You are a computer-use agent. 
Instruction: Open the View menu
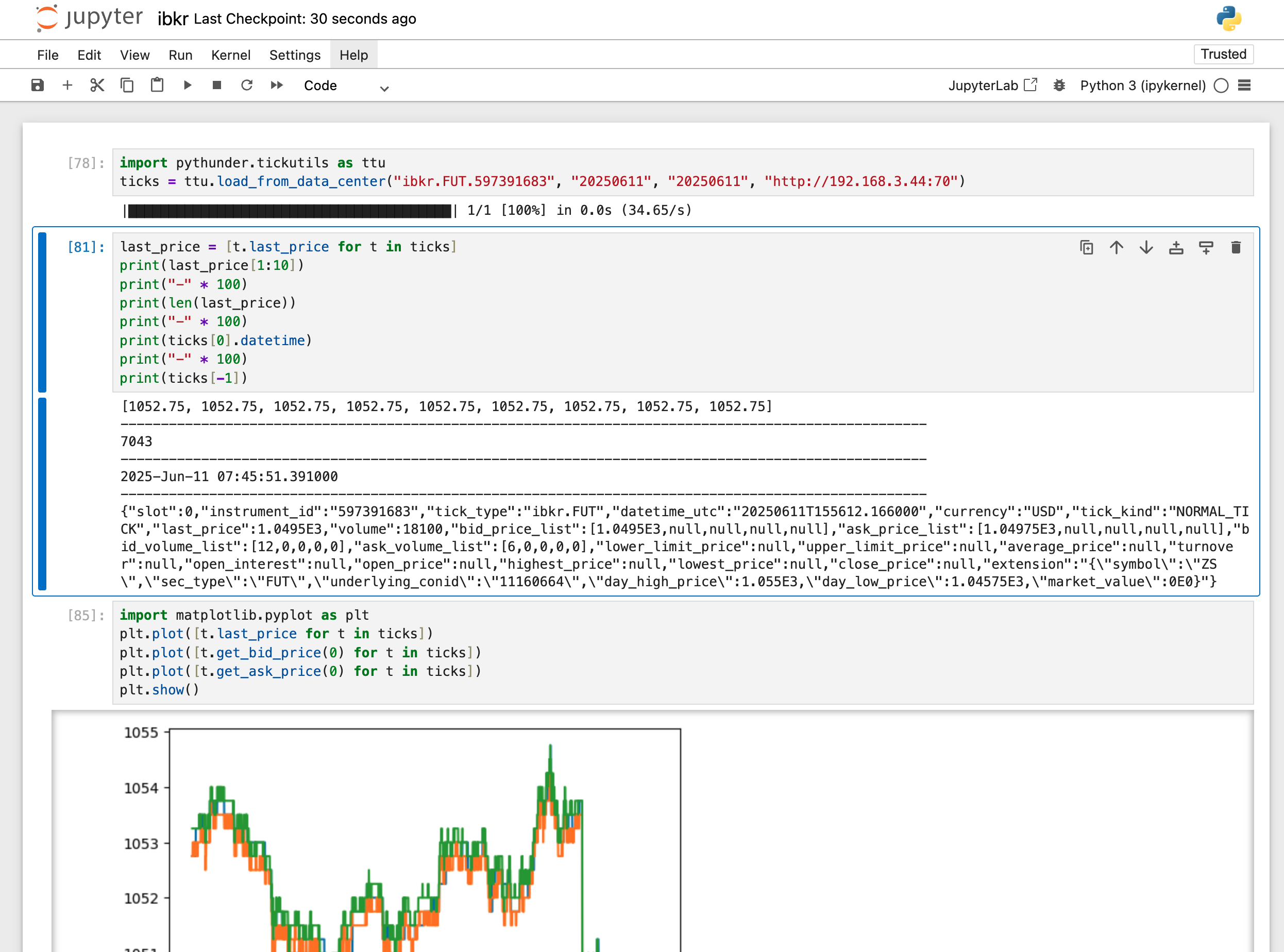click(x=135, y=55)
